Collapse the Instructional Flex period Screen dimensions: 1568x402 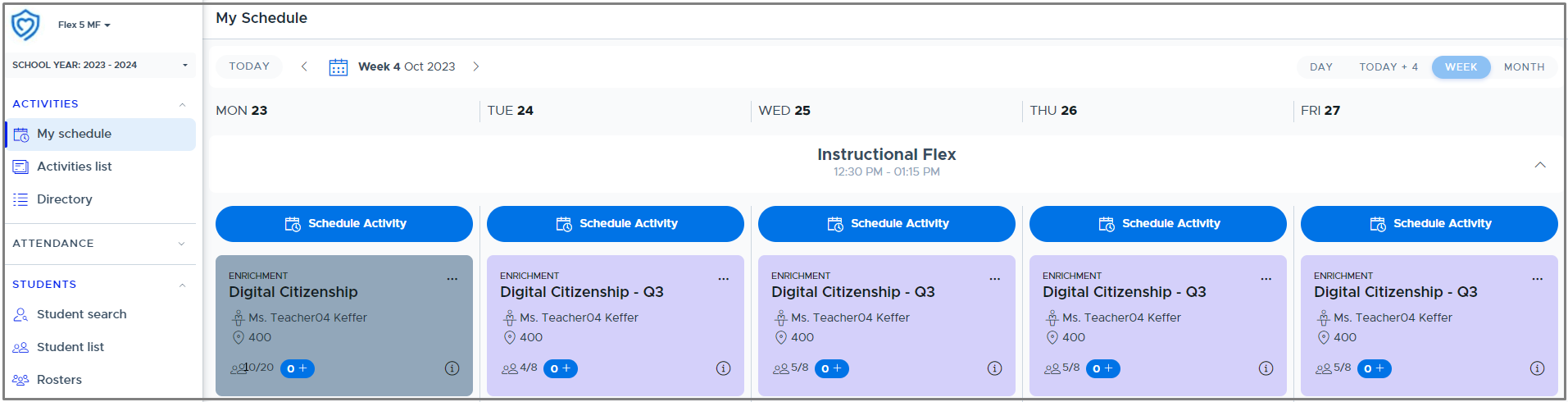click(1540, 165)
